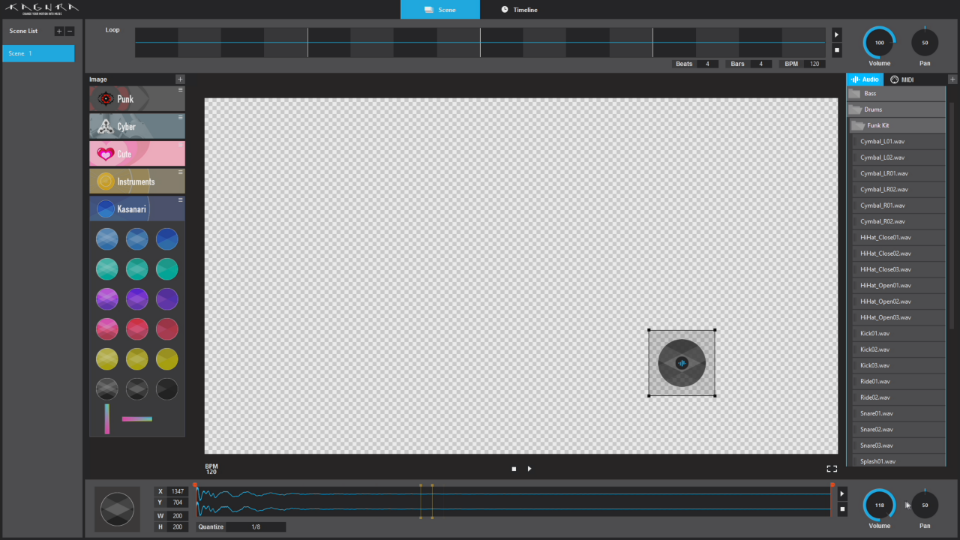Edit the W width field

pos(178,516)
